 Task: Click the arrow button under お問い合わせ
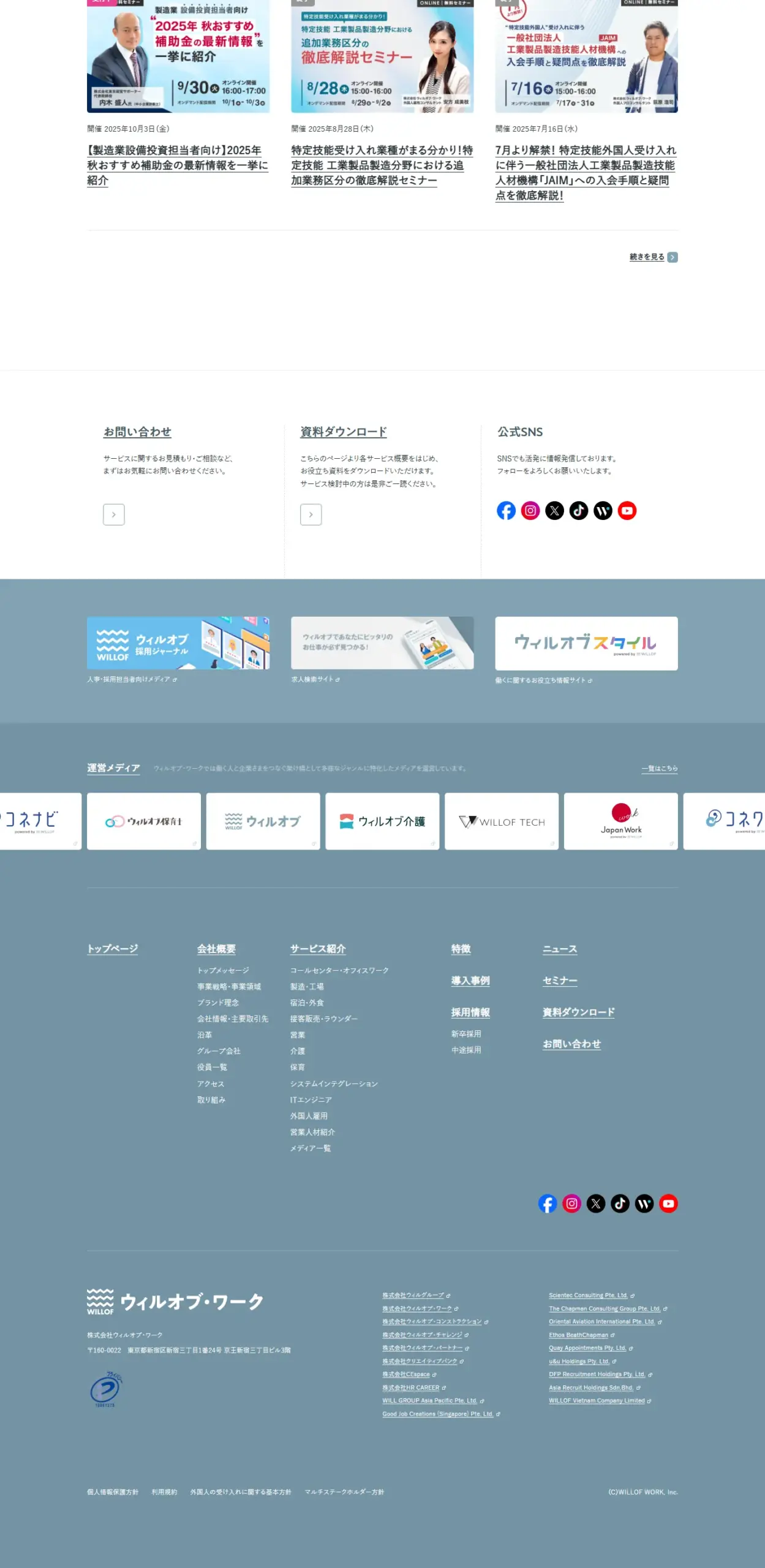point(114,514)
